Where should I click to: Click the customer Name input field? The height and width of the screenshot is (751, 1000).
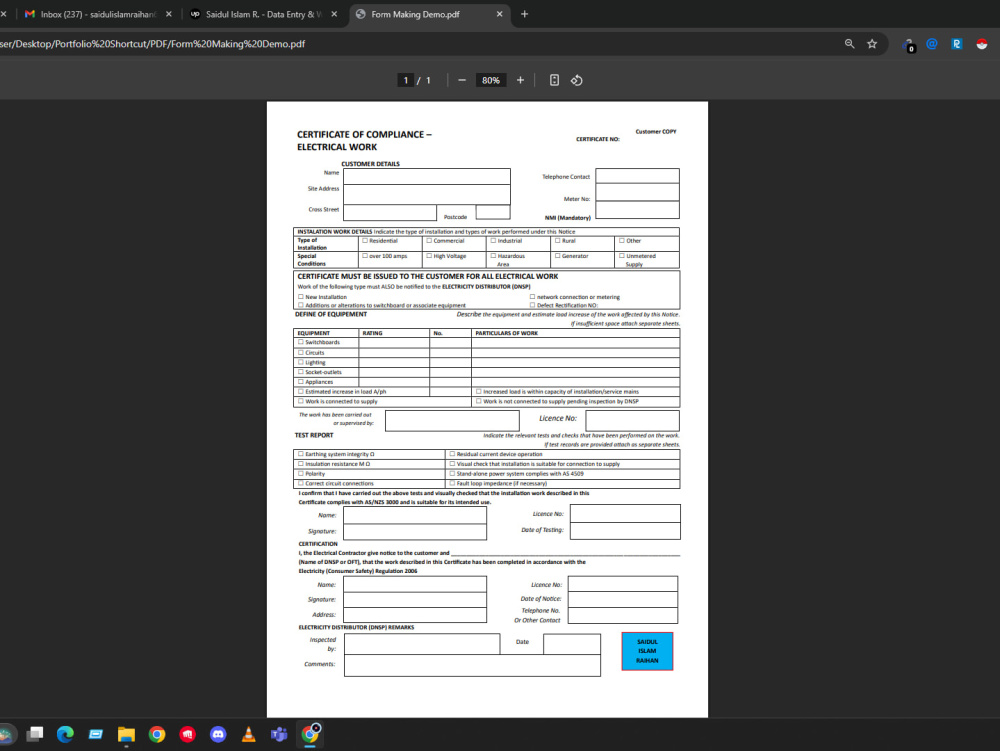pos(427,176)
